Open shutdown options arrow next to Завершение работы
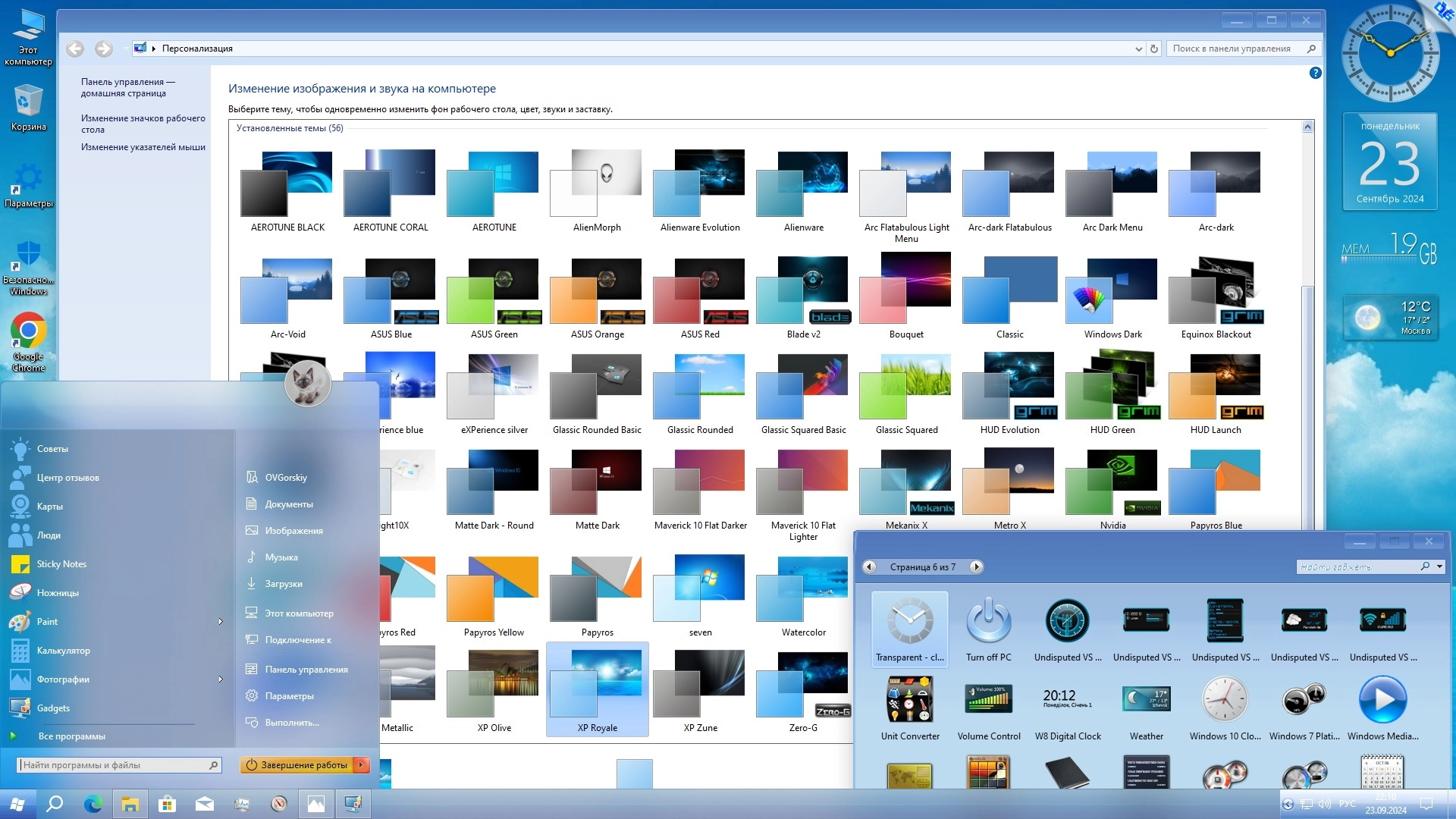The height and width of the screenshot is (819, 1456). tap(362, 765)
